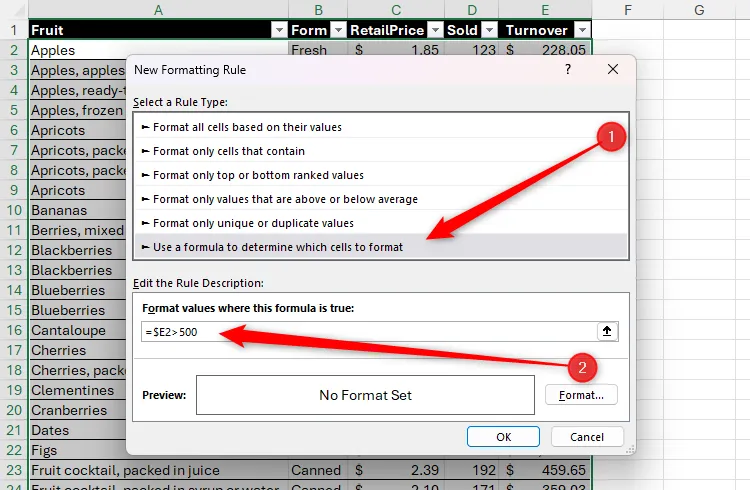Select 'Use a formula to determine' rule type
This screenshot has width=750, height=490.
(278, 247)
